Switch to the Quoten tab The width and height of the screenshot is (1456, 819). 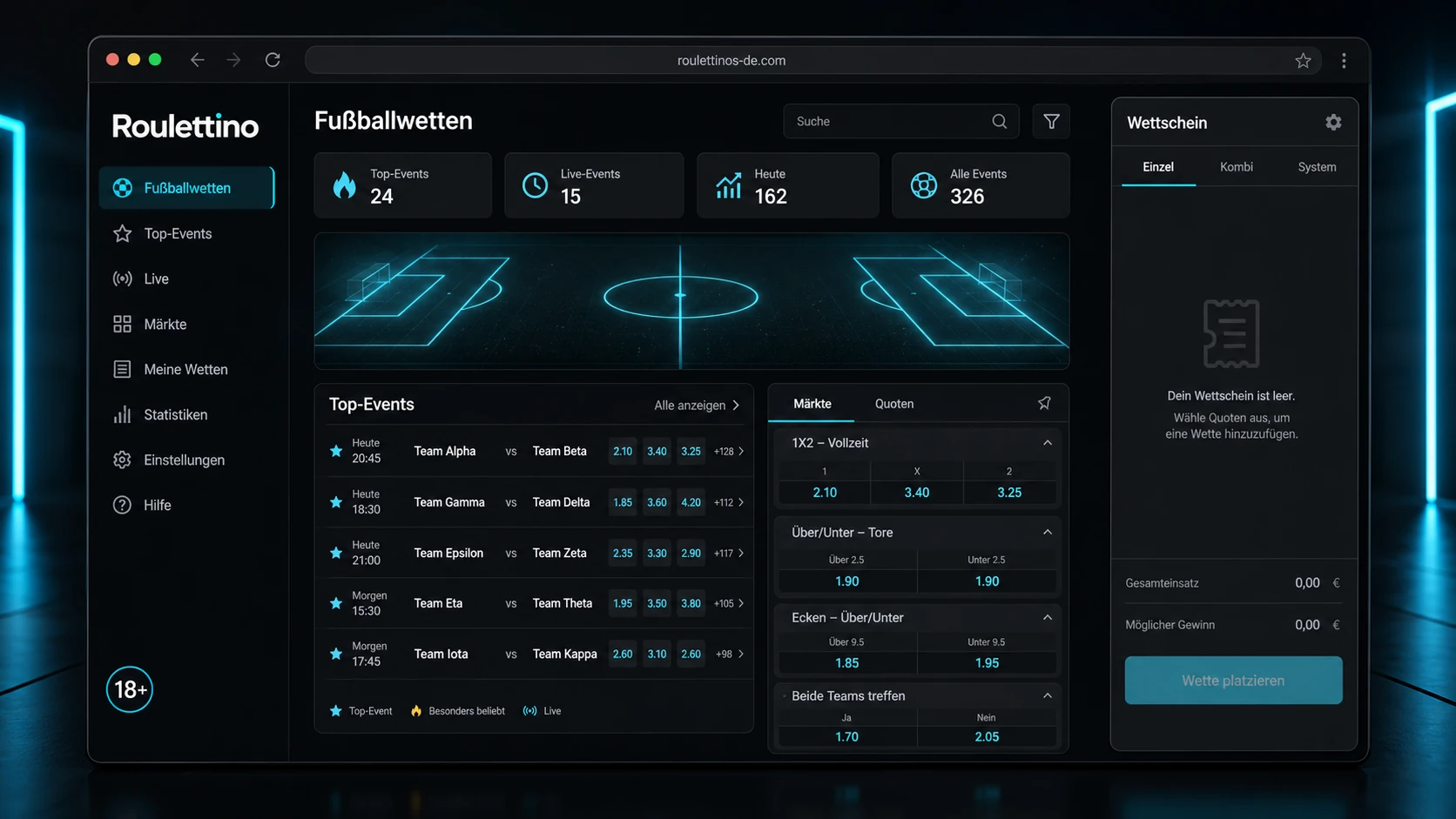point(894,404)
